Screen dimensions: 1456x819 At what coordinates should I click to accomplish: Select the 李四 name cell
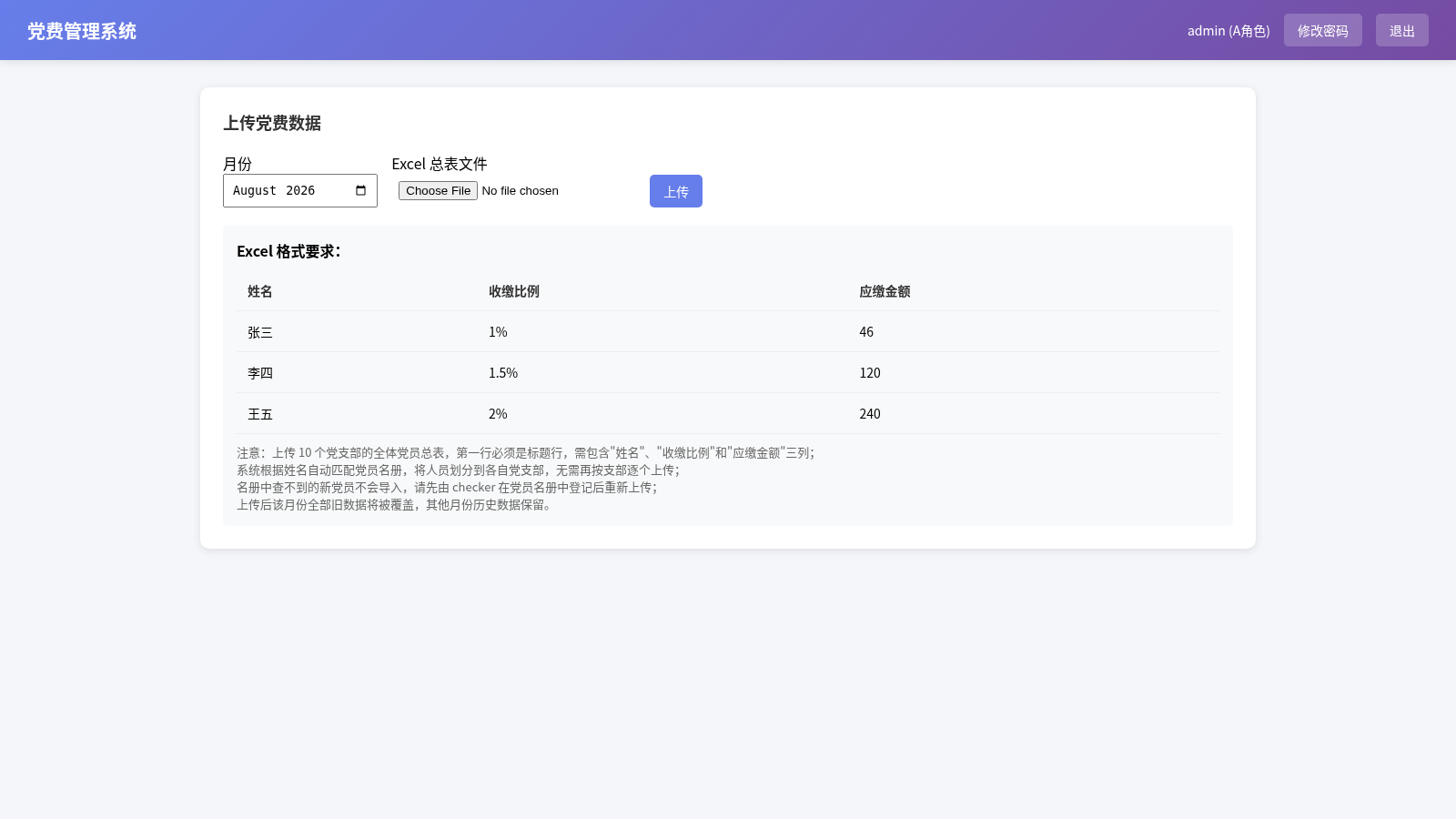[x=260, y=373]
